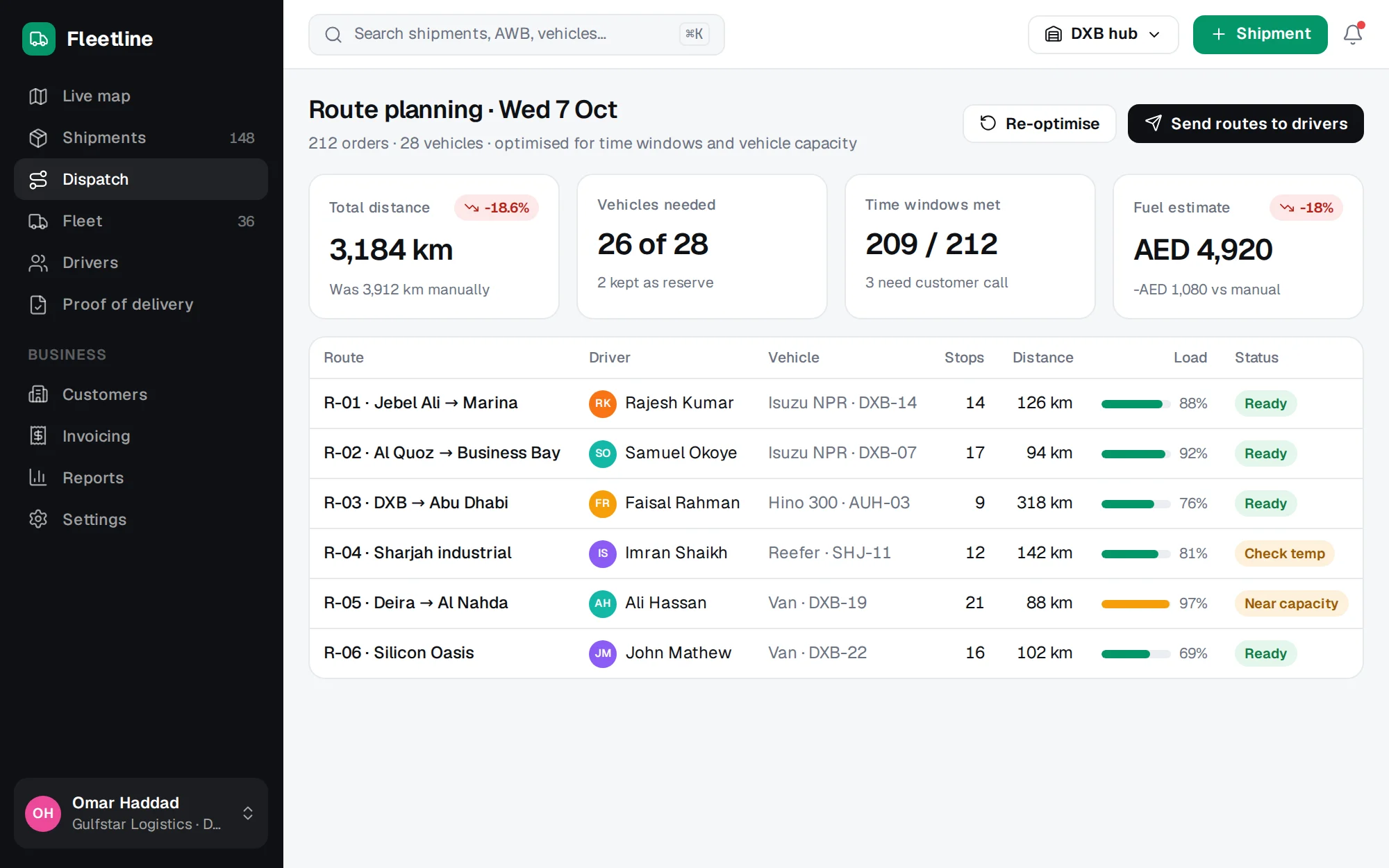The height and width of the screenshot is (868, 1389).
Task: Click Omar Haddad's OH avatar
Action: pos(43,813)
